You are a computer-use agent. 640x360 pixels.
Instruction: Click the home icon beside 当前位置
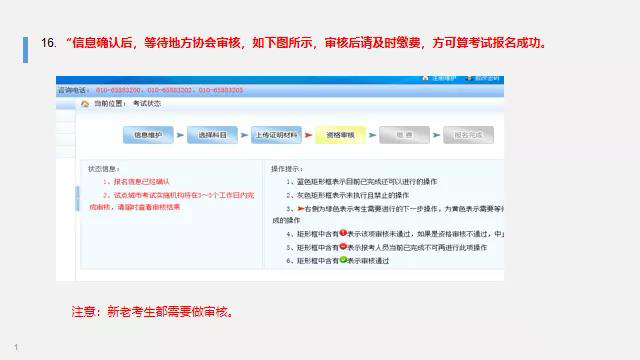[85, 104]
